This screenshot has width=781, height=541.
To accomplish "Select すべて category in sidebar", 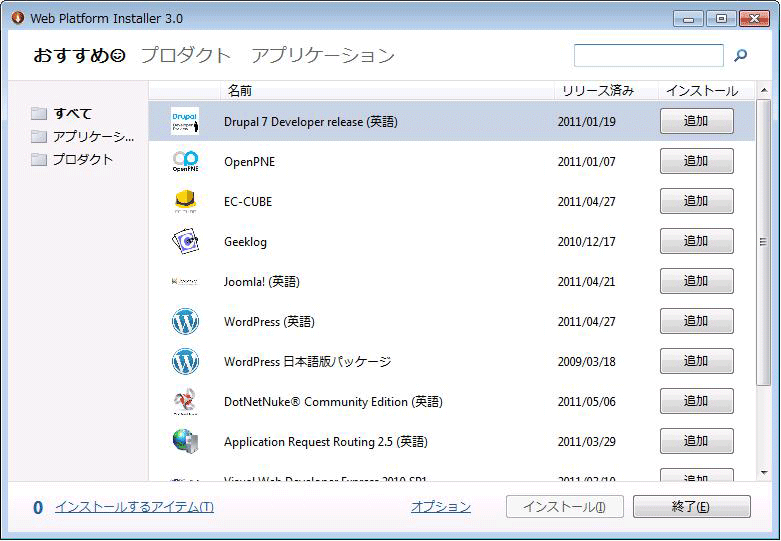I will [73, 114].
